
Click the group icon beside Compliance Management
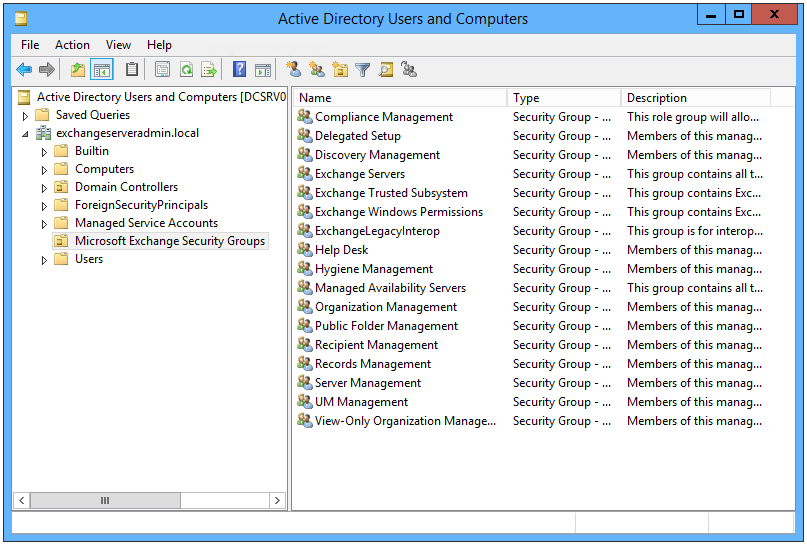pos(305,117)
